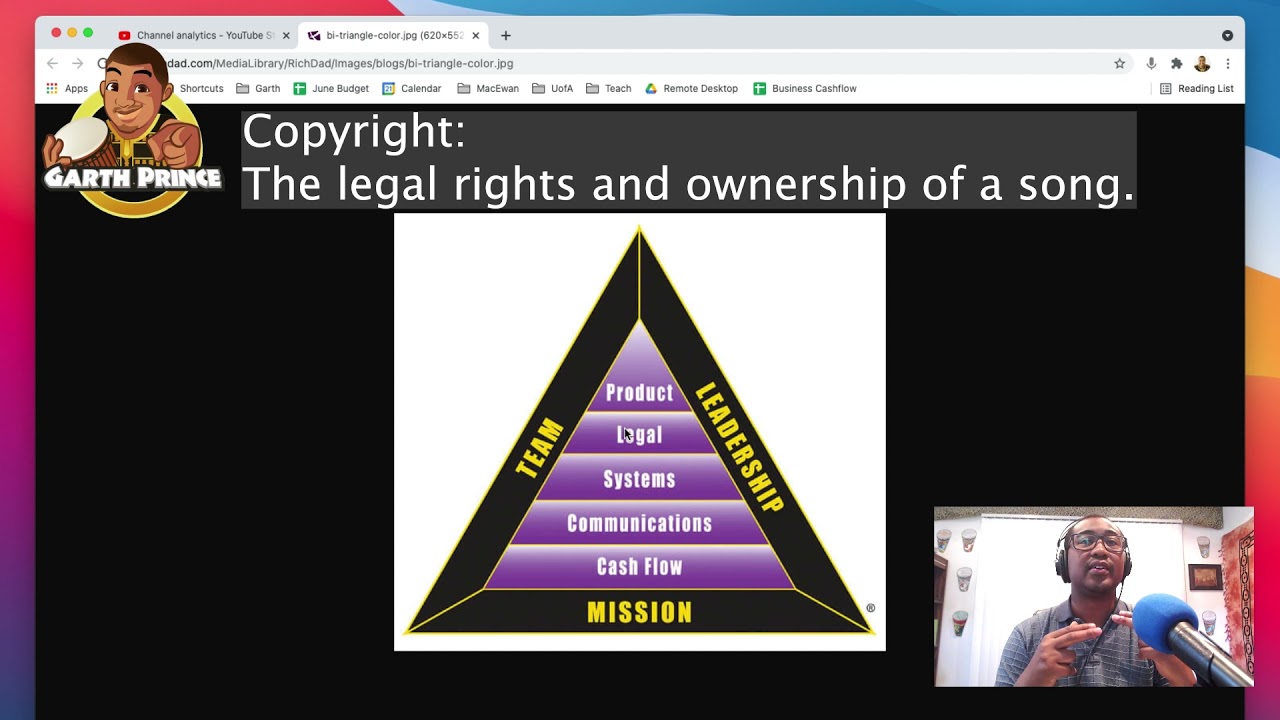Image resolution: width=1280 pixels, height=720 pixels.
Task: Open the Extensions puzzle icon
Action: click(1177, 63)
